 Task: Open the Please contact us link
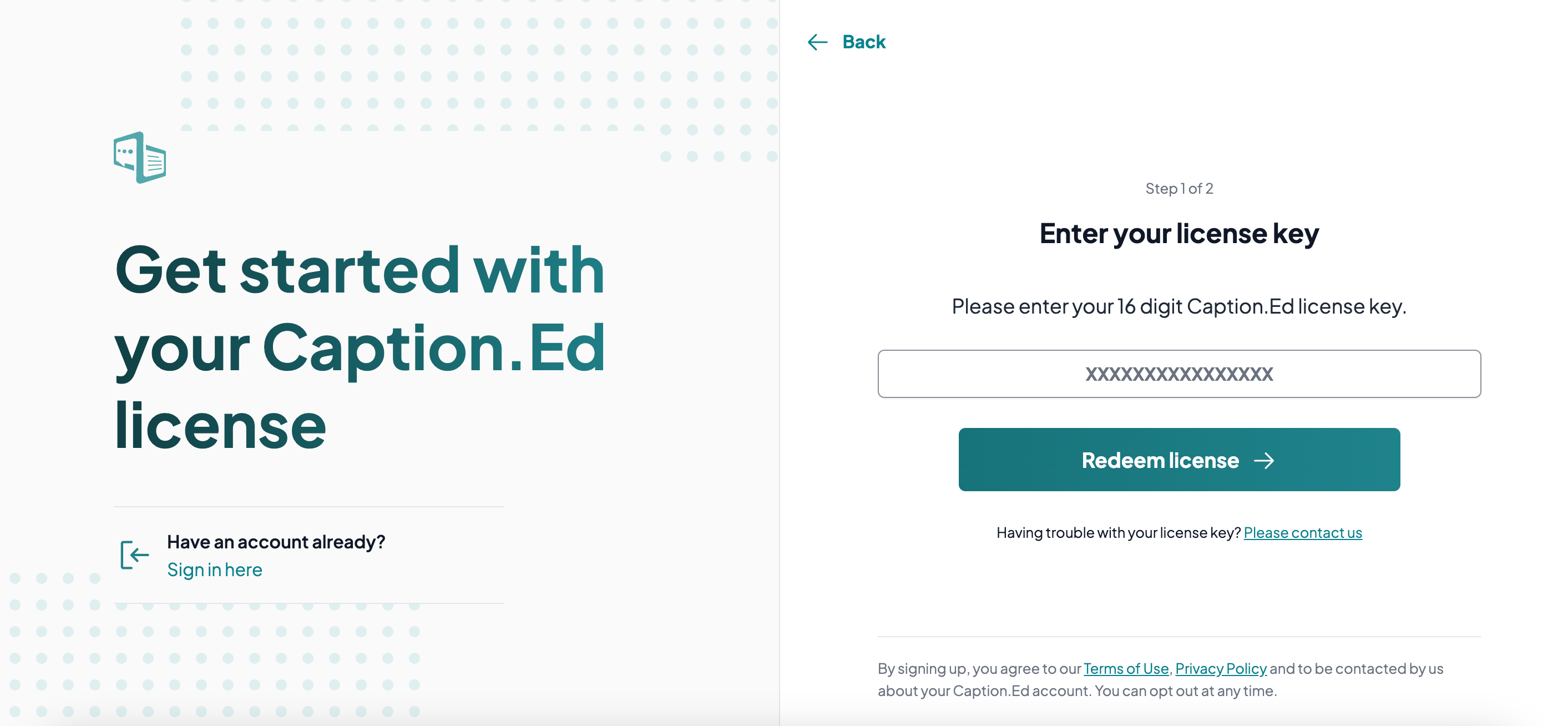[1303, 533]
